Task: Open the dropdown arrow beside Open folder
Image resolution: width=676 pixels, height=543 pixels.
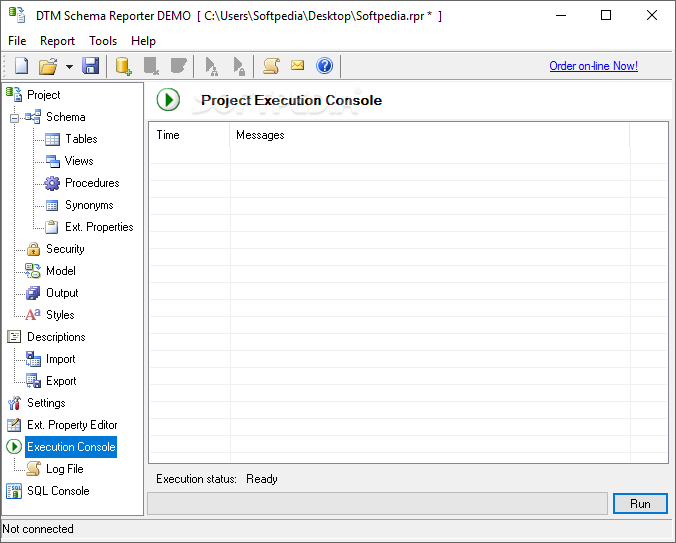Action: (x=69, y=66)
